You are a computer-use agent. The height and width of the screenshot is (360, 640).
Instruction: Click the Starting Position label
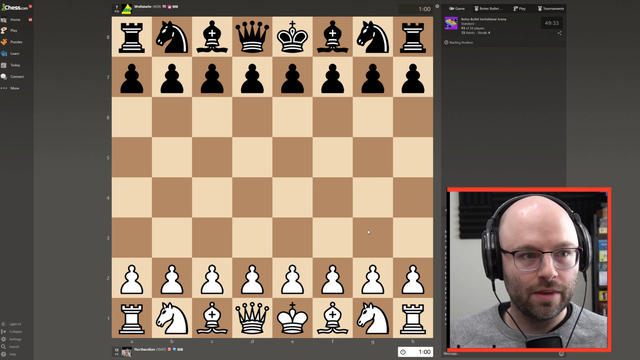461,42
